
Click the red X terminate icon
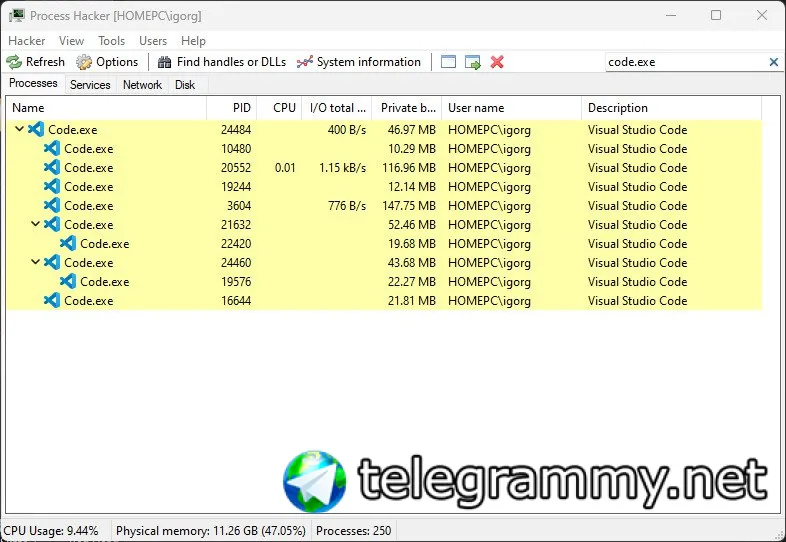pos(497,62)
